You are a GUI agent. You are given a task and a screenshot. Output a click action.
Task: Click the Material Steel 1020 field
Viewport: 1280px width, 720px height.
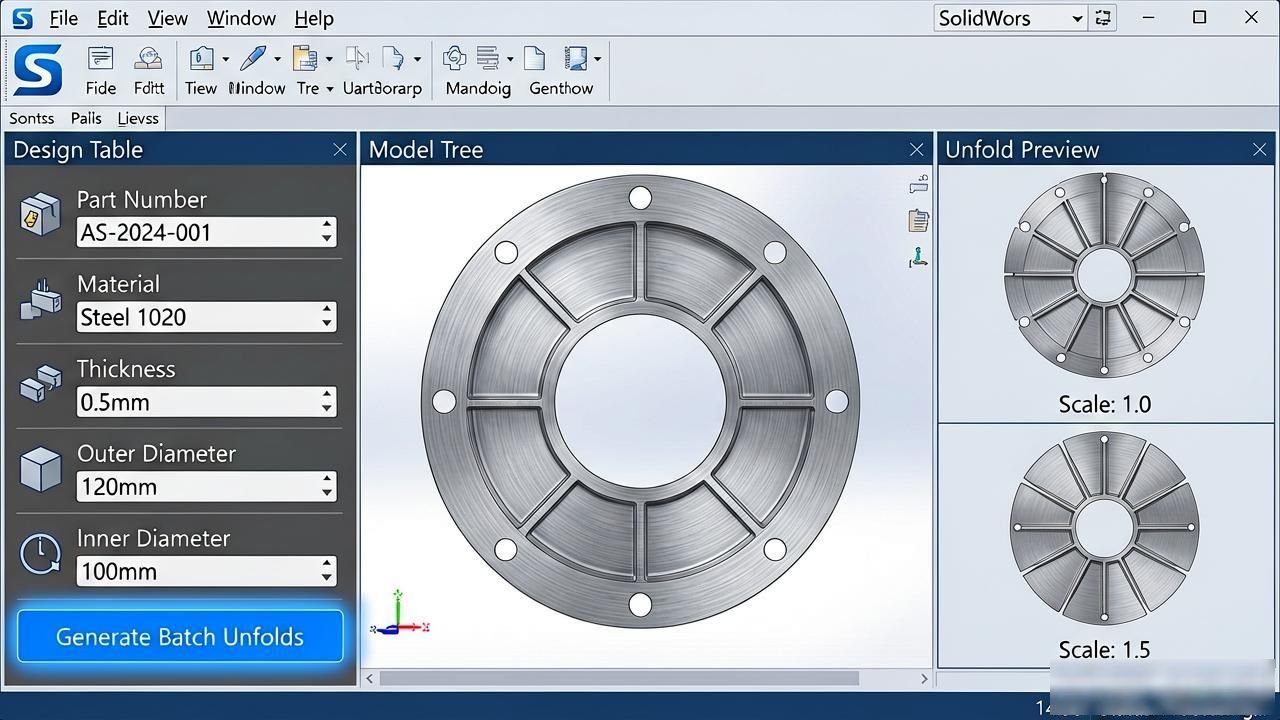click(206, 317)
